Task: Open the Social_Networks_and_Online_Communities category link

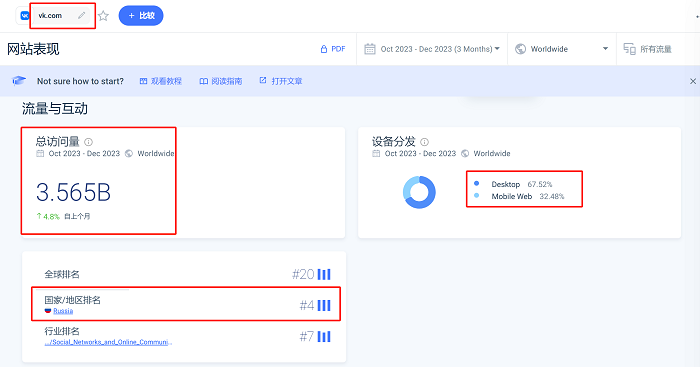Action: pyautogui.click(x=108, y=342)
